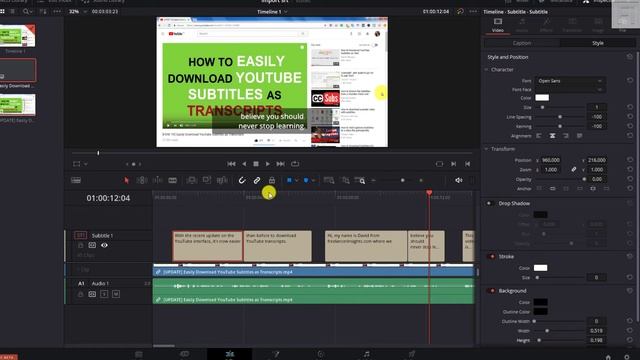Set alignment to left
The width and height of the screenshot is (640, 360).
click(539, 136)
